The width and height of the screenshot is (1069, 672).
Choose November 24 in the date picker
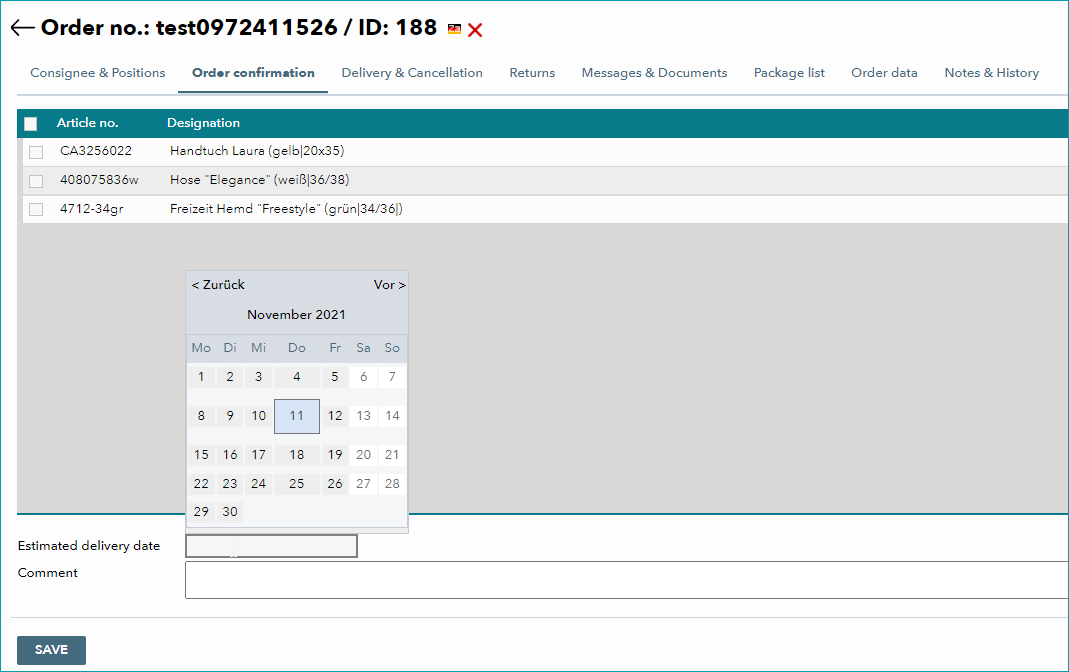pyautogui.click(x=258, y=484)
